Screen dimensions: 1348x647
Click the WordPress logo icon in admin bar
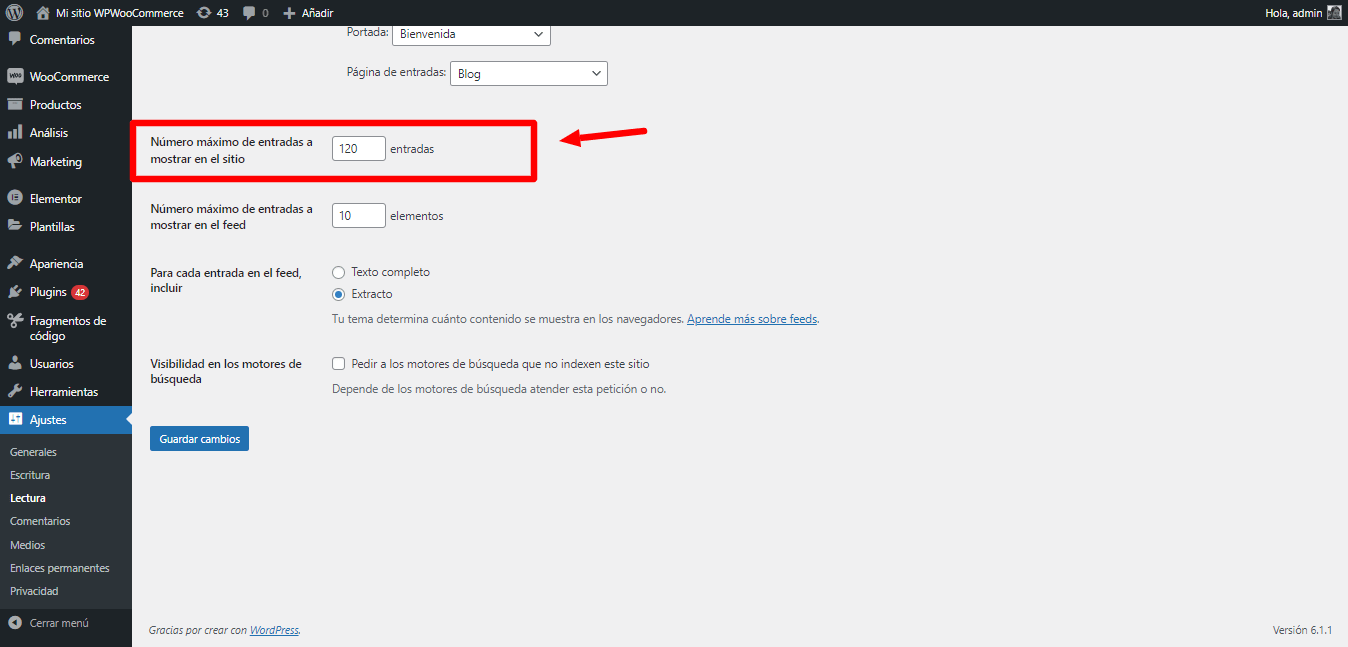coord(14,13)
